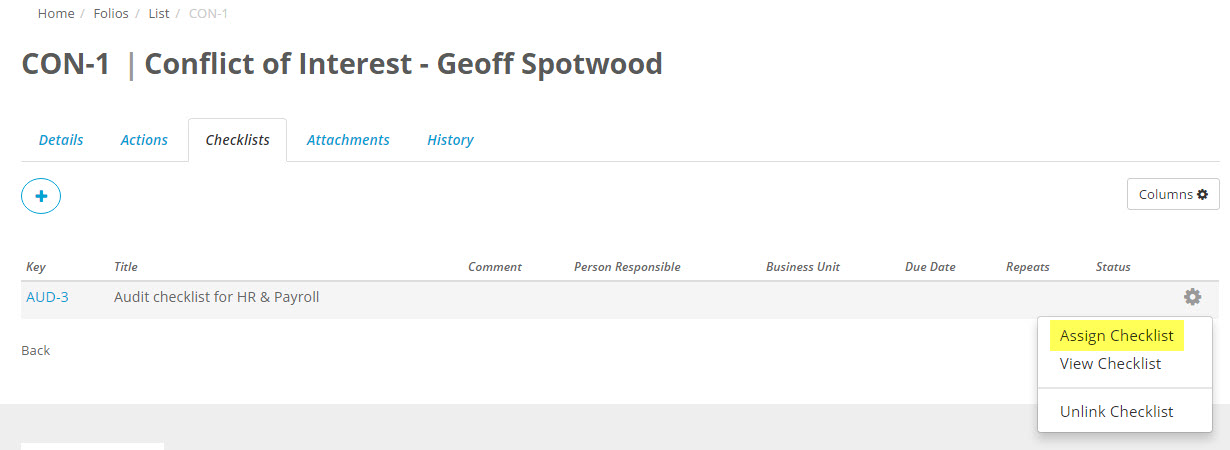Switch to the Details tab
The height and width of the screenshot is (450, 1230).
[61, 140]
